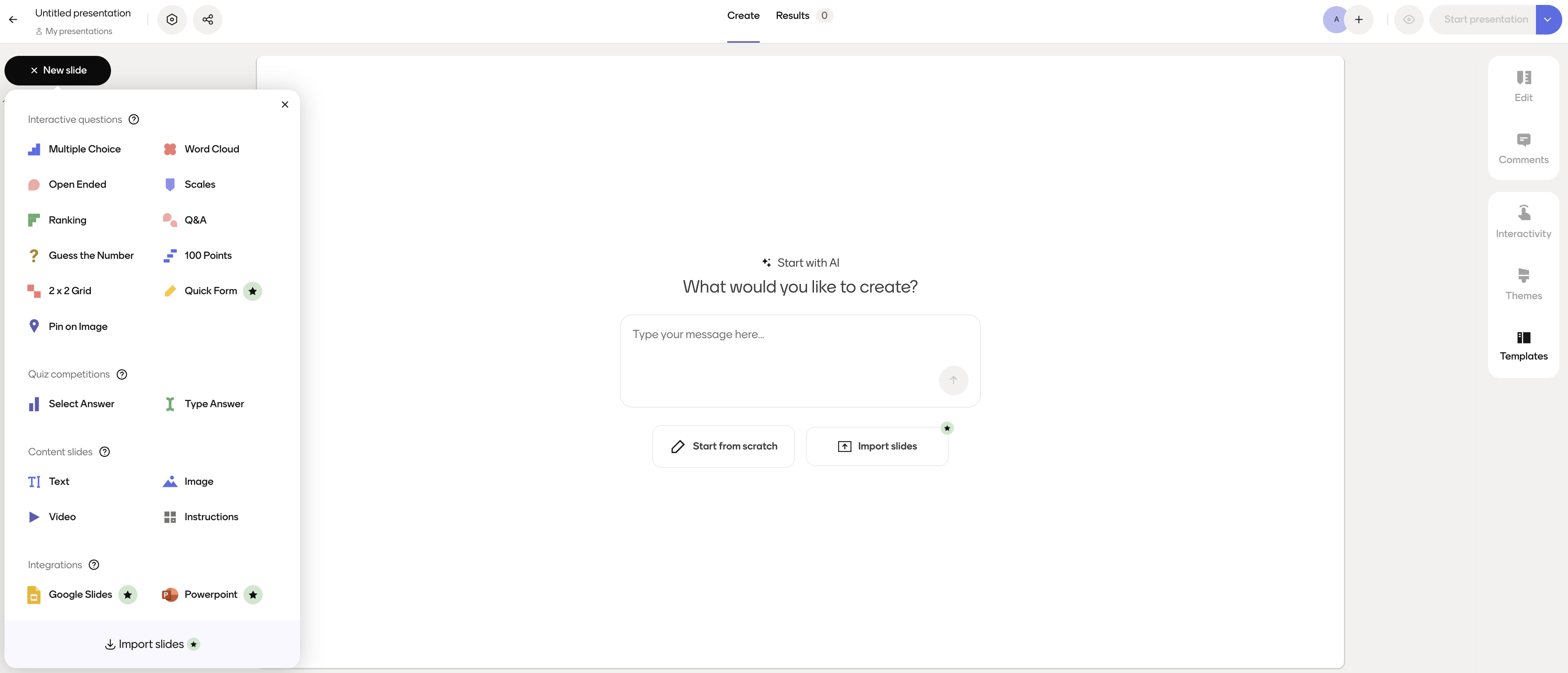
Task: Add collaborator with plus icon
Action: pos(1359,19)
